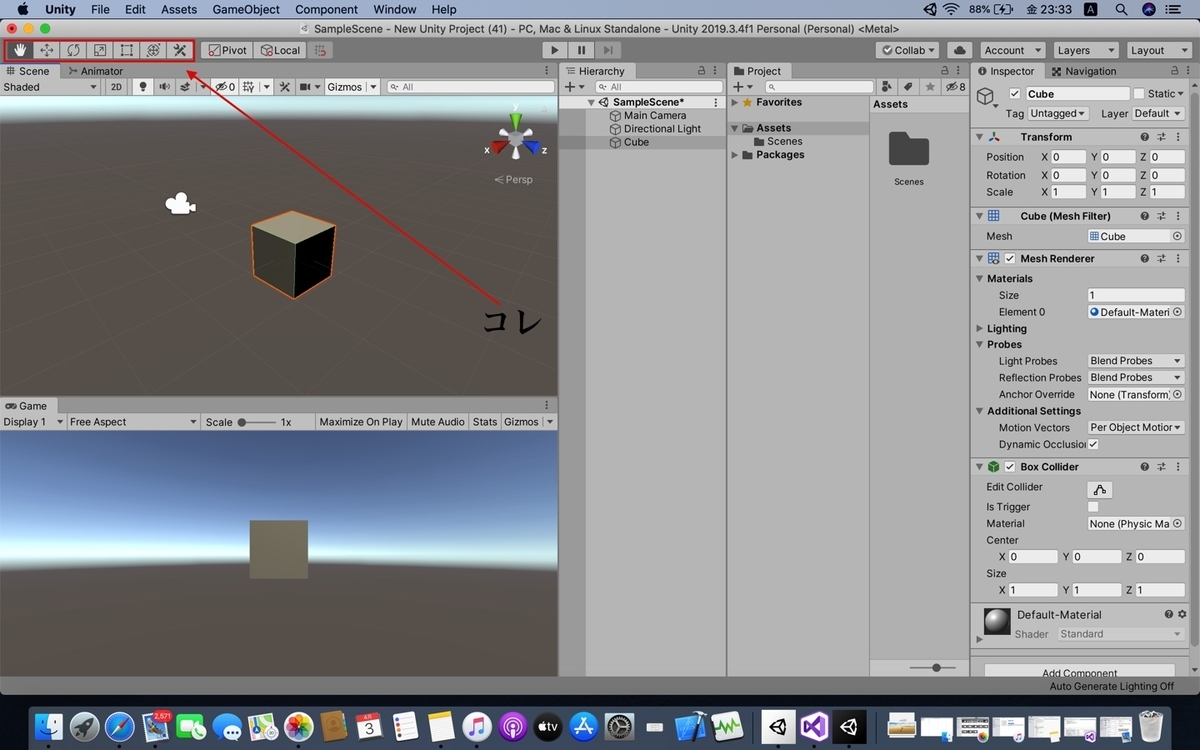Image resolution: width=1200 pixels, height=750 pixels.
Task: Select the Hand tool in Unity toolbar
Action: [20, 50]
